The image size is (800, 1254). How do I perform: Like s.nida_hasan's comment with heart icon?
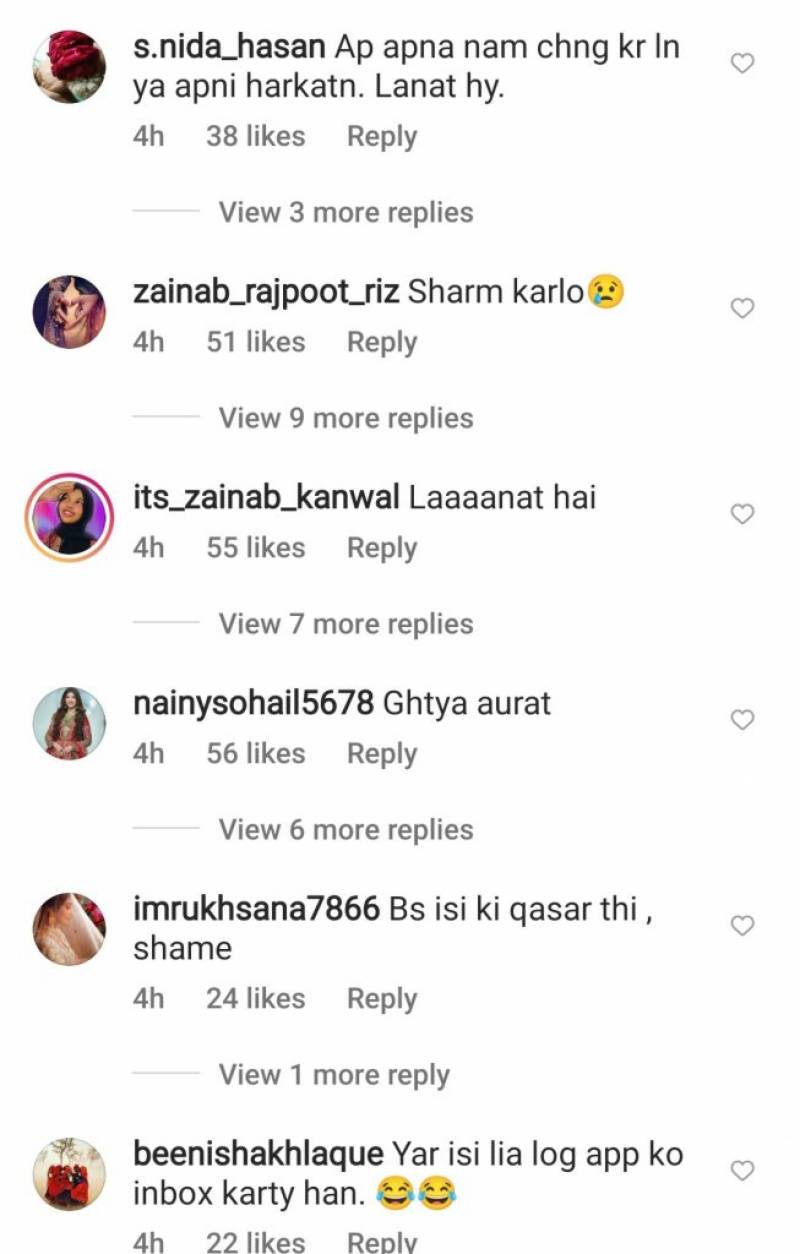click(x=742, y=64)
